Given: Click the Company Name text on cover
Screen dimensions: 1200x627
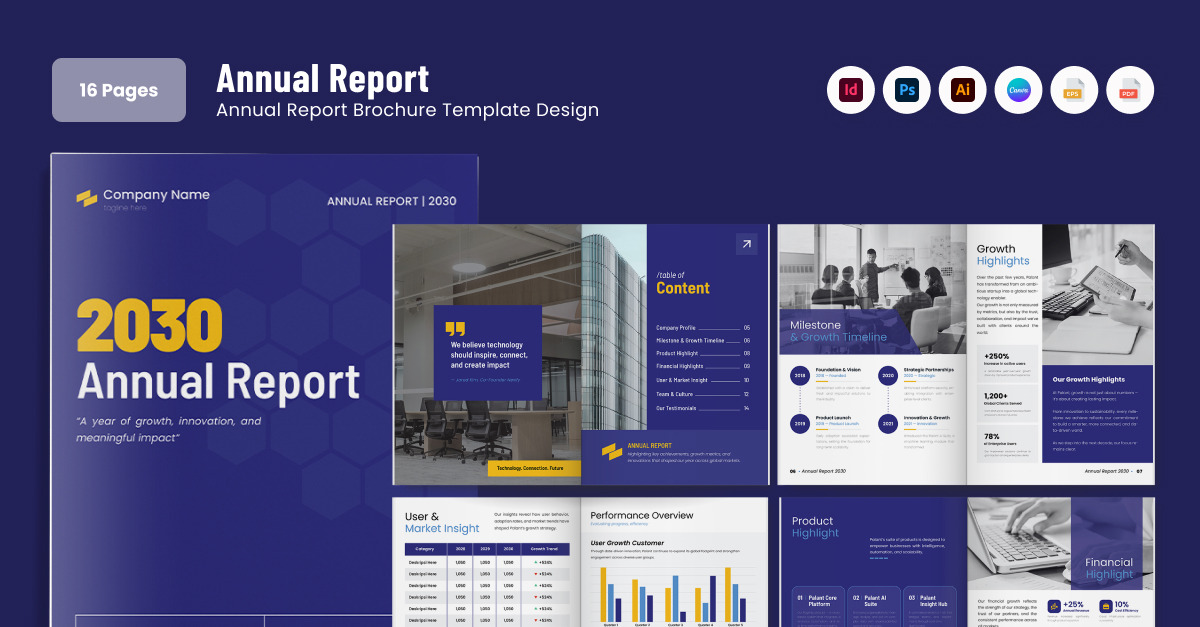Looking at the screenshot, I should [157, 195].
